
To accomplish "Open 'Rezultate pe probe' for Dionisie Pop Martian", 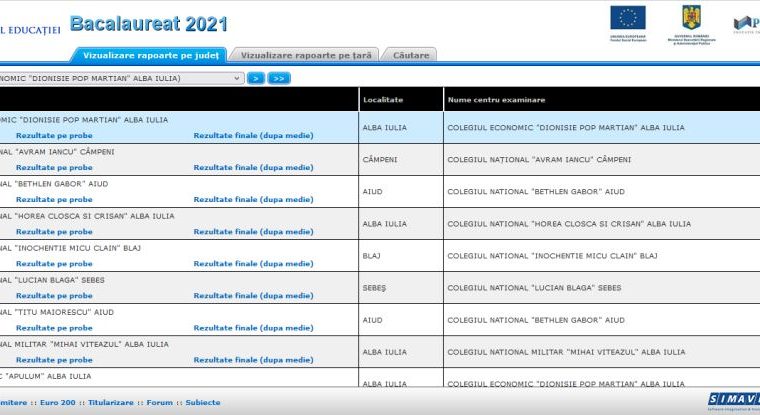I will tap(54, 136).
